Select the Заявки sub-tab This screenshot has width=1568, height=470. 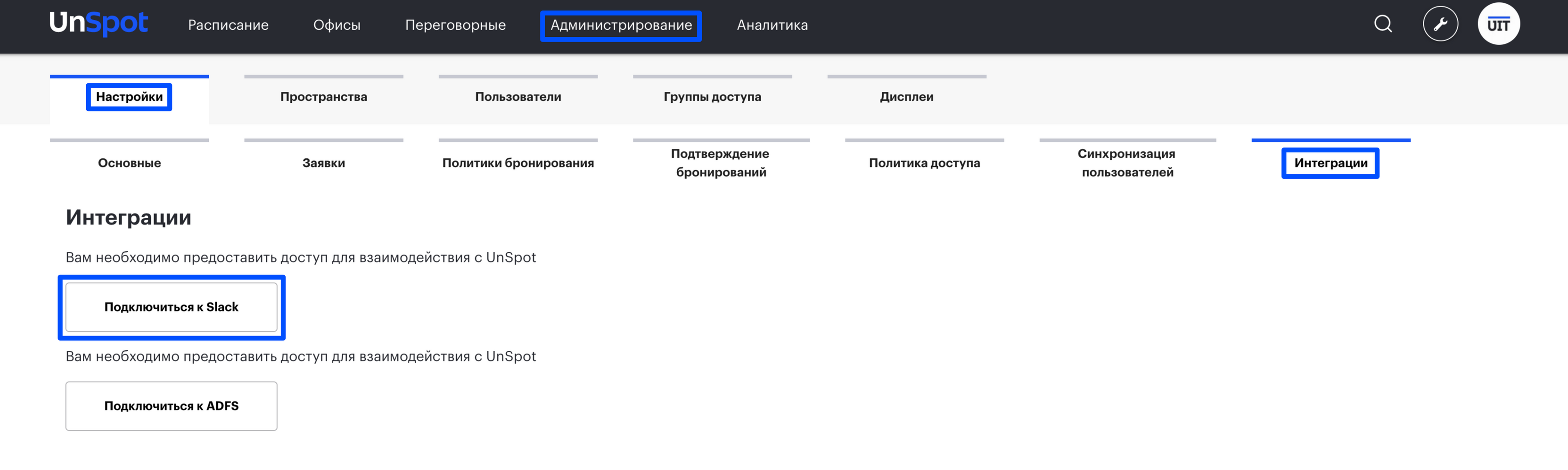[x=324, y=163]
